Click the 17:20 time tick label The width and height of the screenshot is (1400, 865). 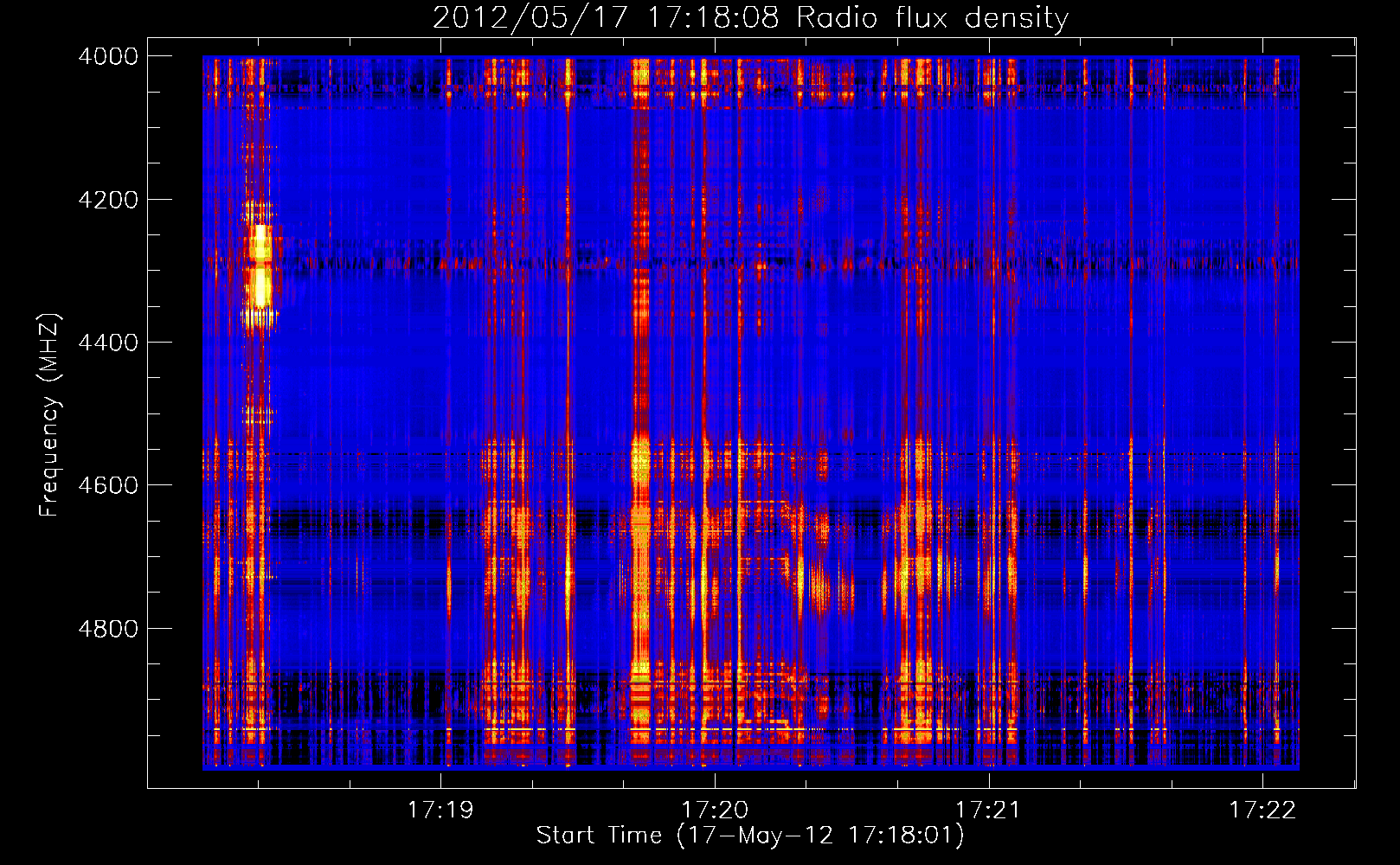[715, 811]
